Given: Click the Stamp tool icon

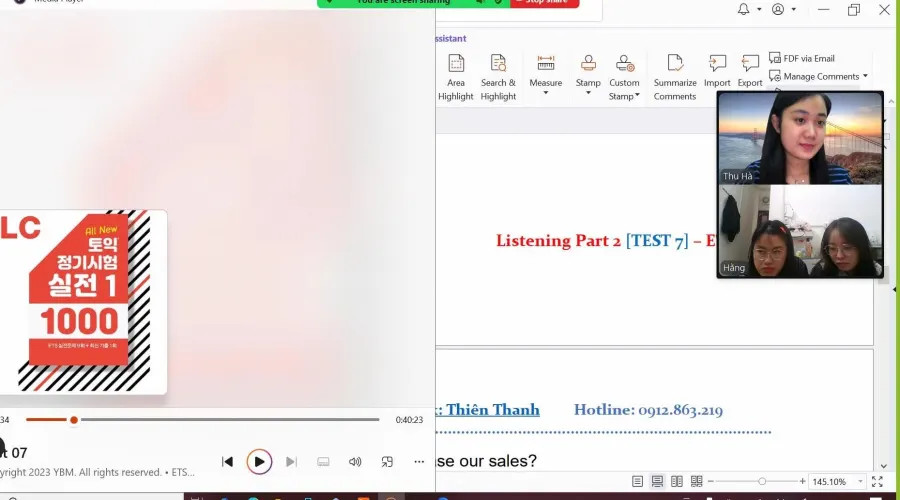Looking at the screenshot, I should point(588,63).
